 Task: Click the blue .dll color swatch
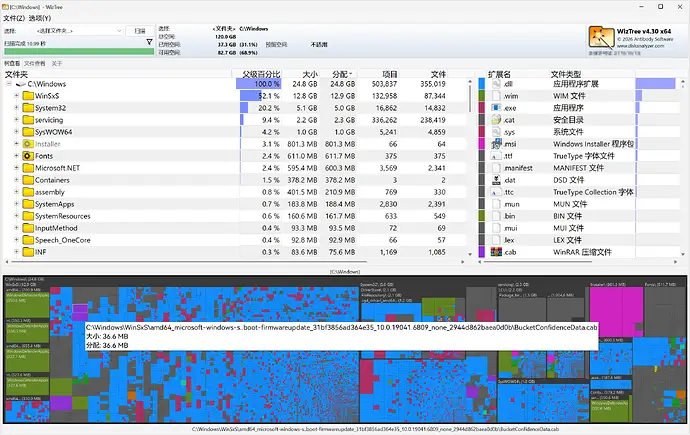tap(481, 84)
